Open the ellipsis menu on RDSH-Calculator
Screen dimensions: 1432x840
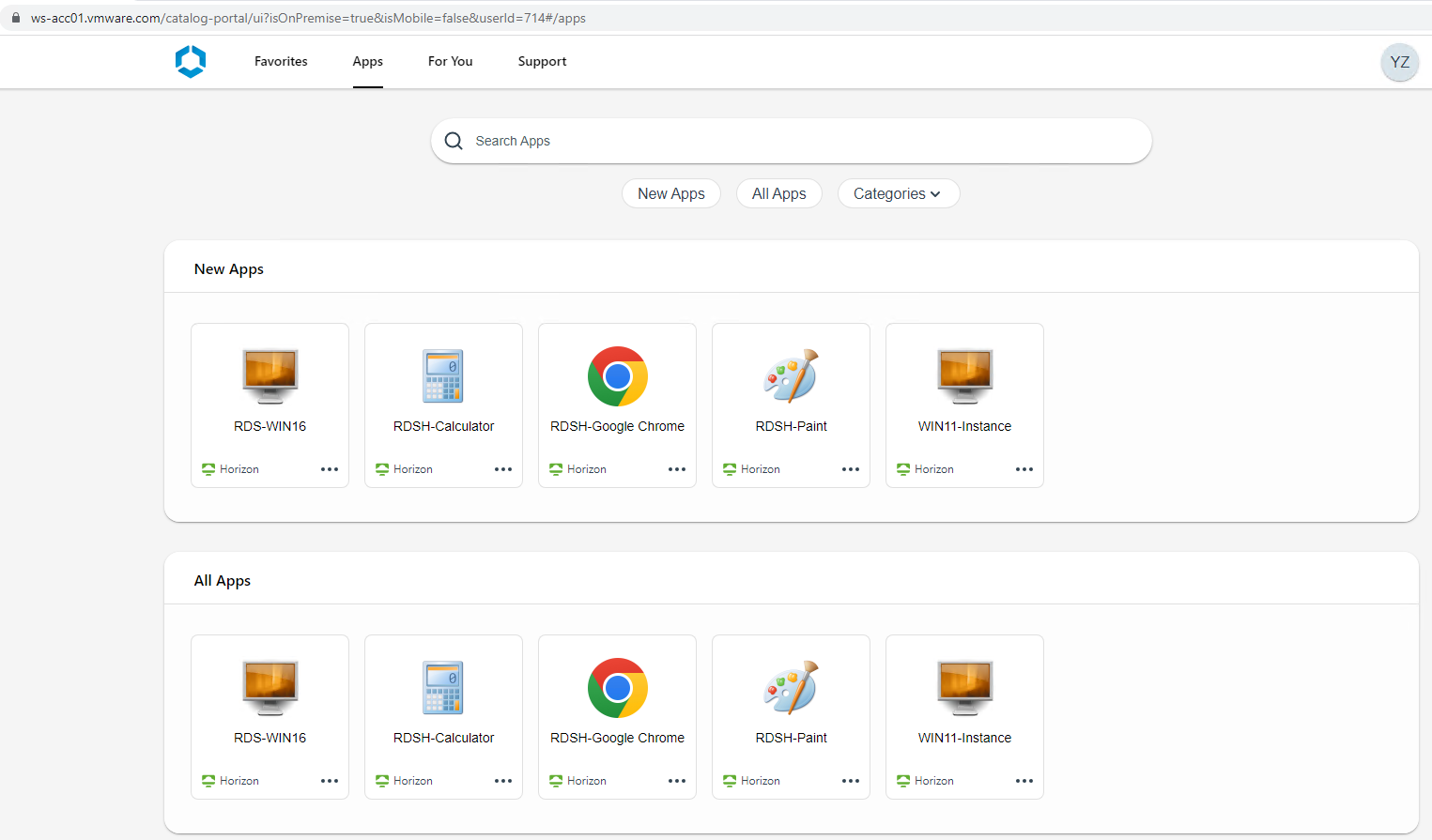503,469
